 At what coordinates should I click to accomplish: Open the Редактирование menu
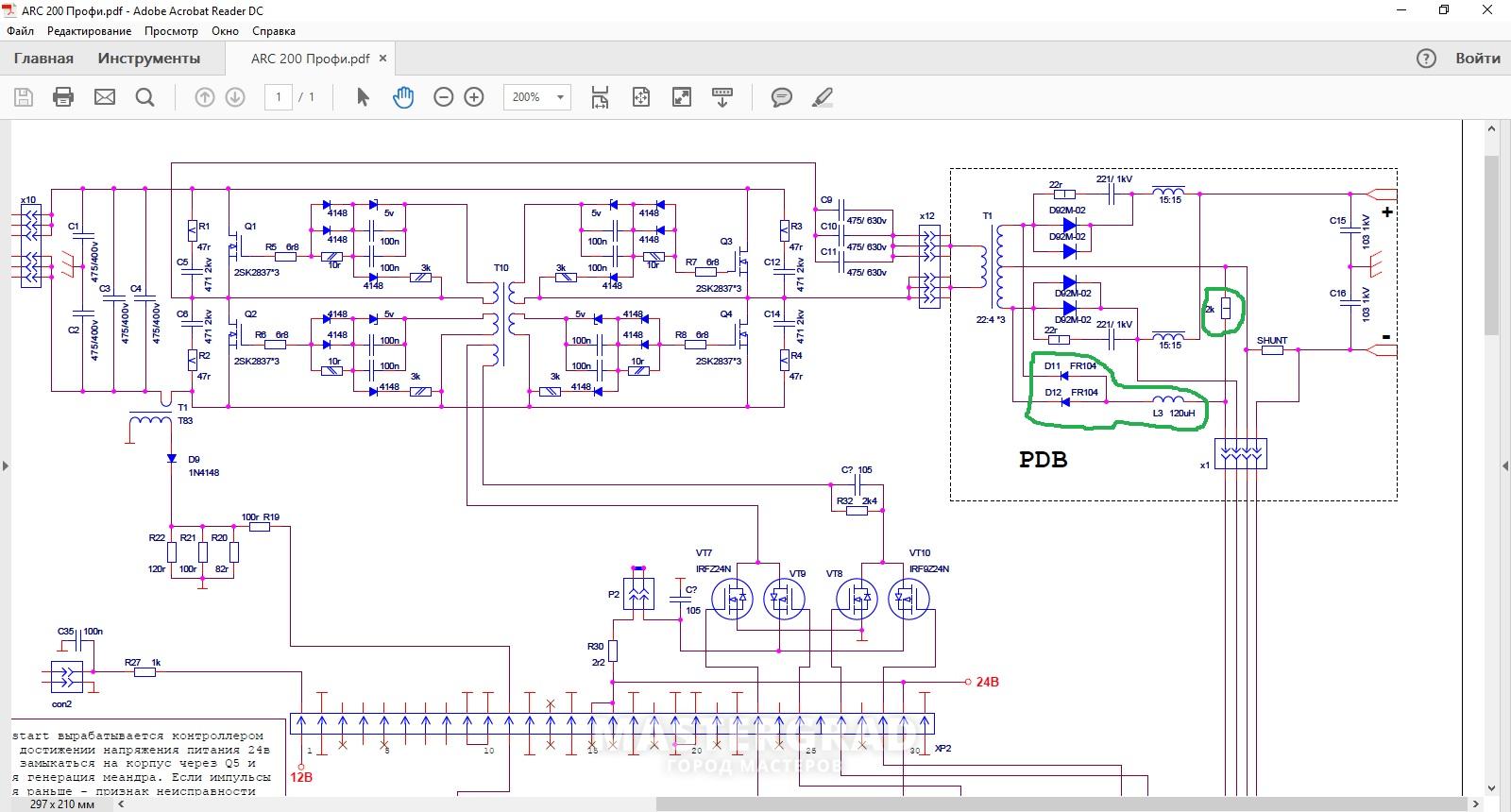[x=90, y=31]
